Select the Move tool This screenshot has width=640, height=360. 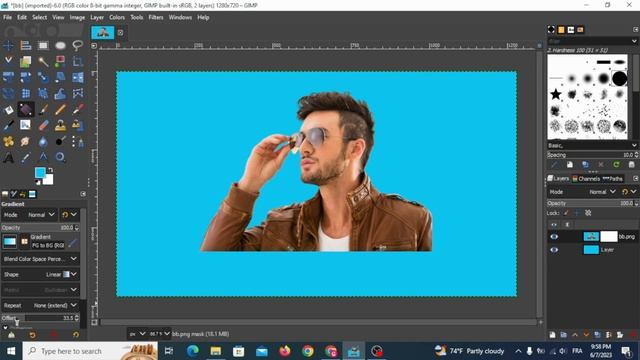[8, 45]
